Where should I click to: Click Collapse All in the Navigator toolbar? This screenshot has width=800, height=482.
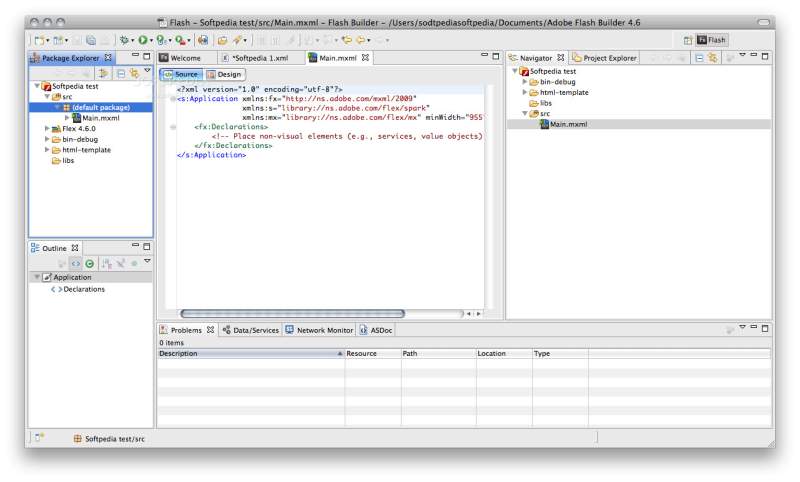point(699,58)
